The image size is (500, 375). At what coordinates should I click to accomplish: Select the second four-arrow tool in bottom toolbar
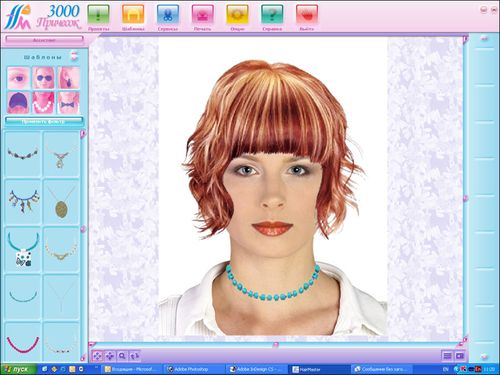pyautogui.click(x=110, y=356)
